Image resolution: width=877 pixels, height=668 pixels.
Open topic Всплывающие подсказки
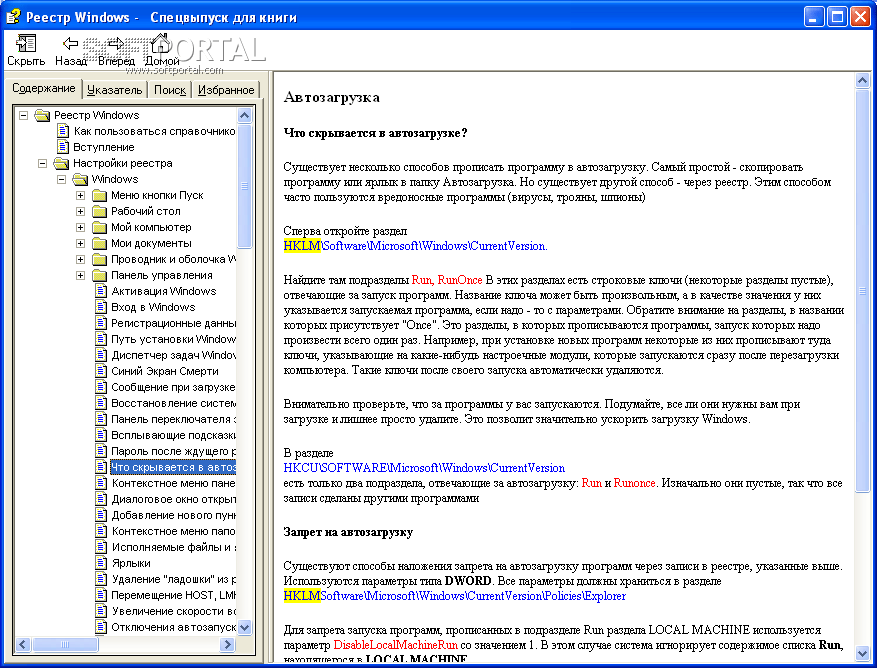coord(173,435)
